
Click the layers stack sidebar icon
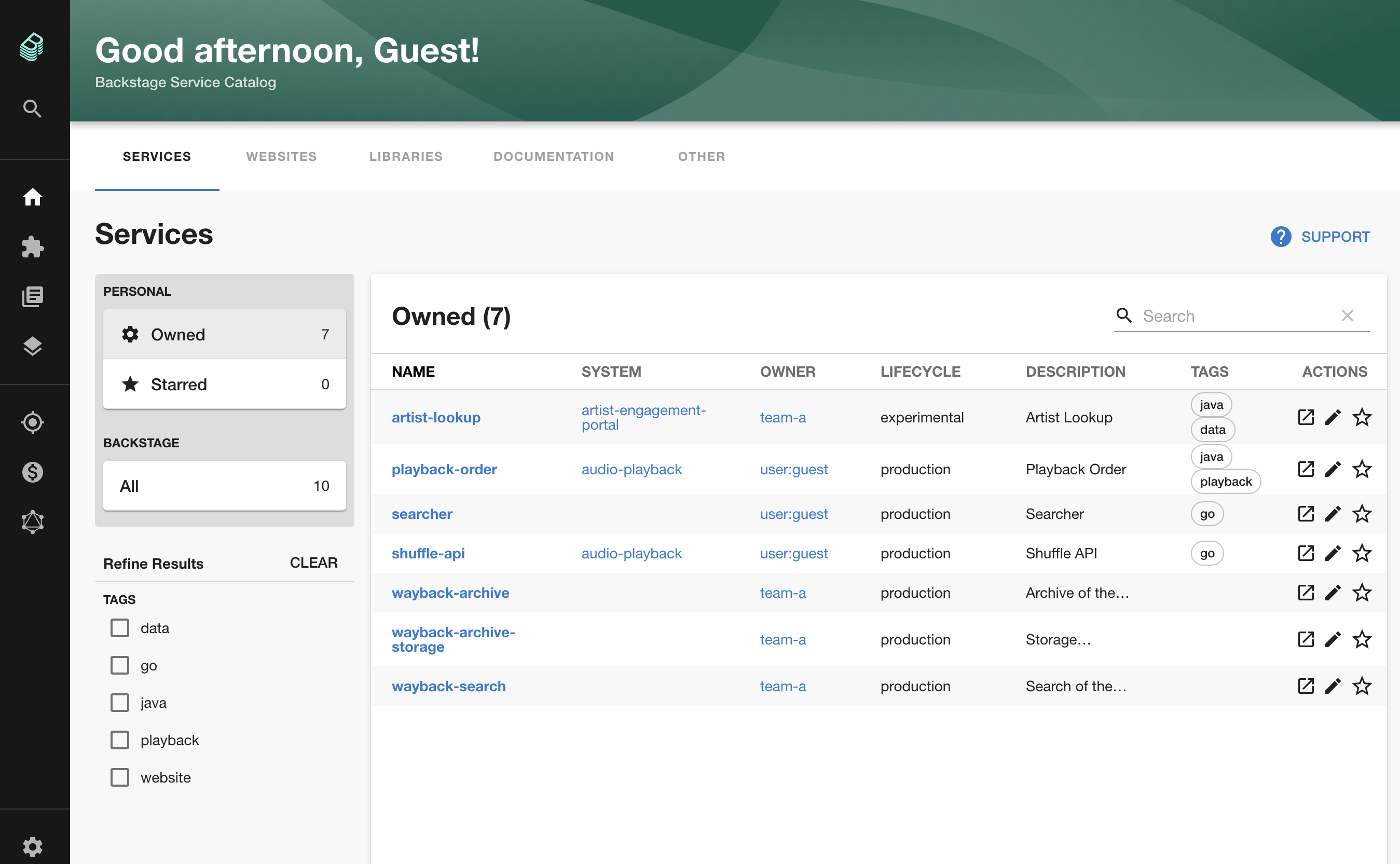(33, 346)
